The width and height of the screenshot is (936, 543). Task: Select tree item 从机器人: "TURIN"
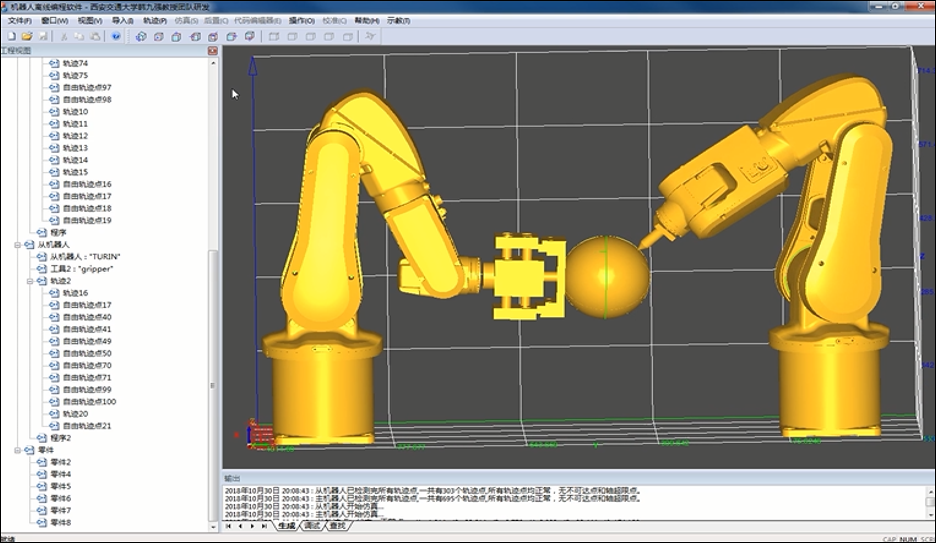(x=84, y=257)
